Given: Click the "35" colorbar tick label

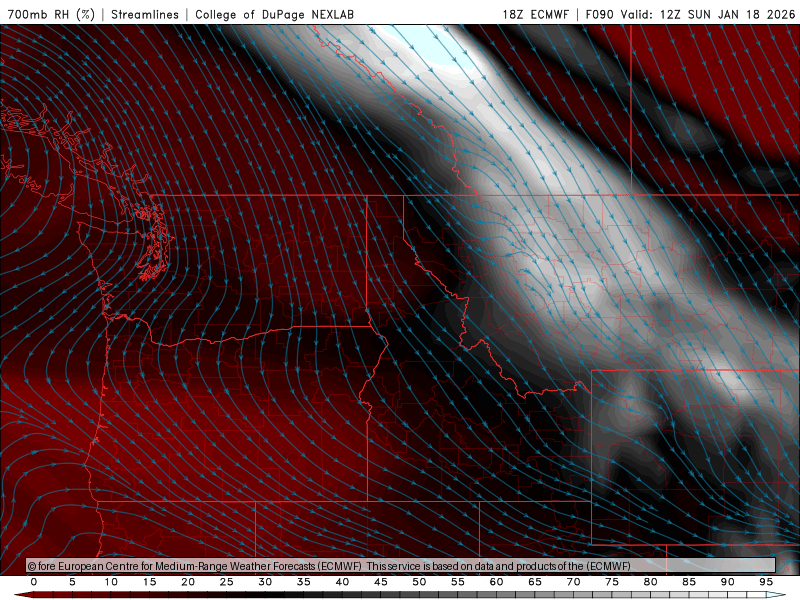Looking at the screenshot, I should [x=304, y=582].
